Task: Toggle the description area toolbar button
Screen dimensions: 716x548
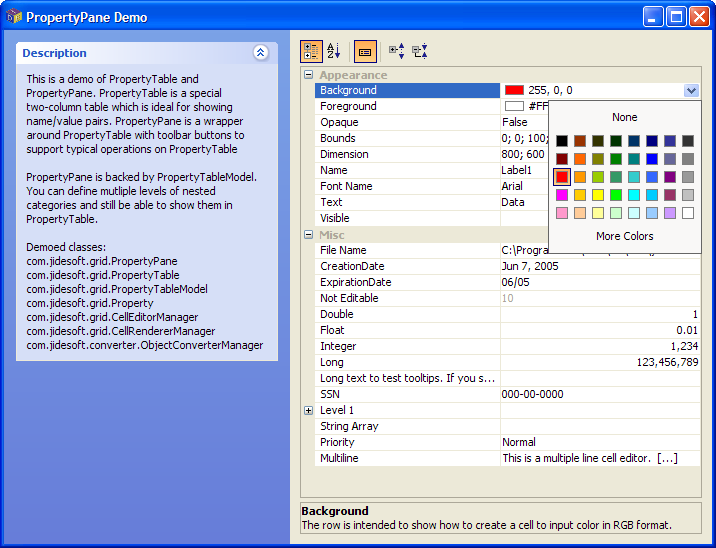Action: (365, 51)
